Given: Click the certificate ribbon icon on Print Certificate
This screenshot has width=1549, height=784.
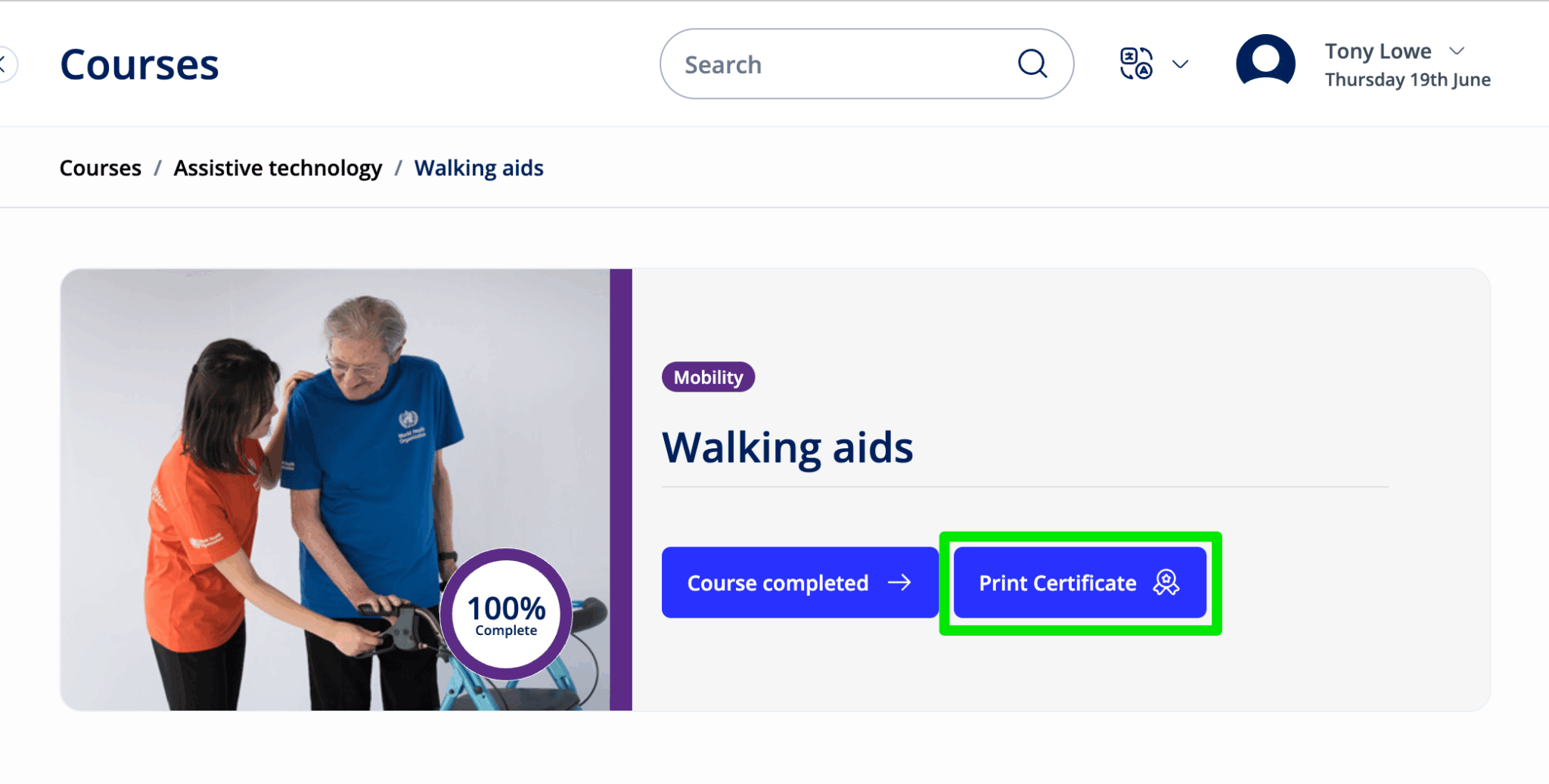Looking at the screenshot, I should (1166, 582).
